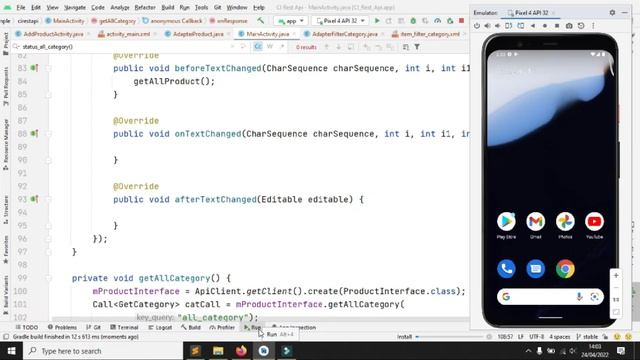
Task: Click Windows taskbar search box
Action: (103, 351)
